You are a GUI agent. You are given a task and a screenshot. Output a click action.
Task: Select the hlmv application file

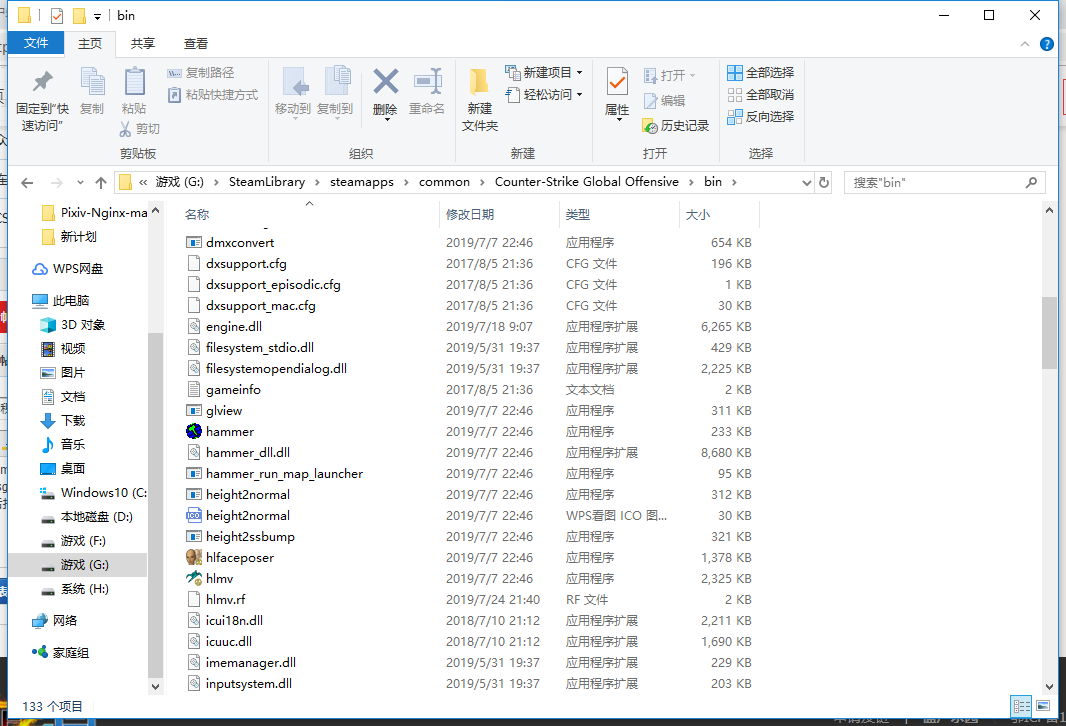pyautogui.click(x=209, y=578)
